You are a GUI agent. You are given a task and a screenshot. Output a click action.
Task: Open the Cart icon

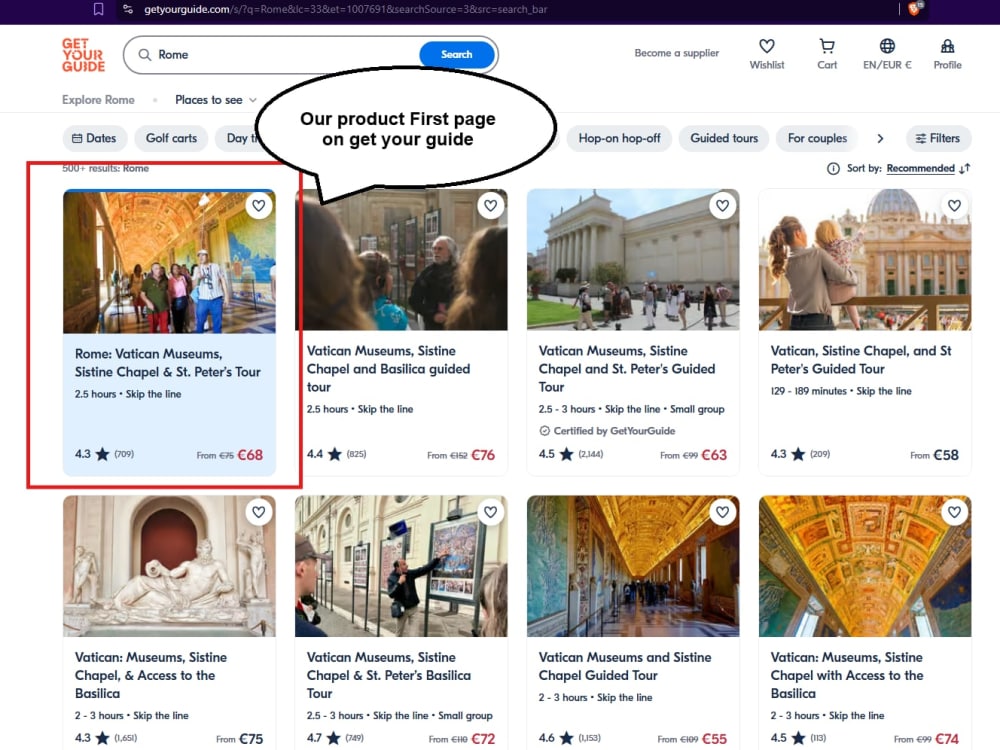827,46
